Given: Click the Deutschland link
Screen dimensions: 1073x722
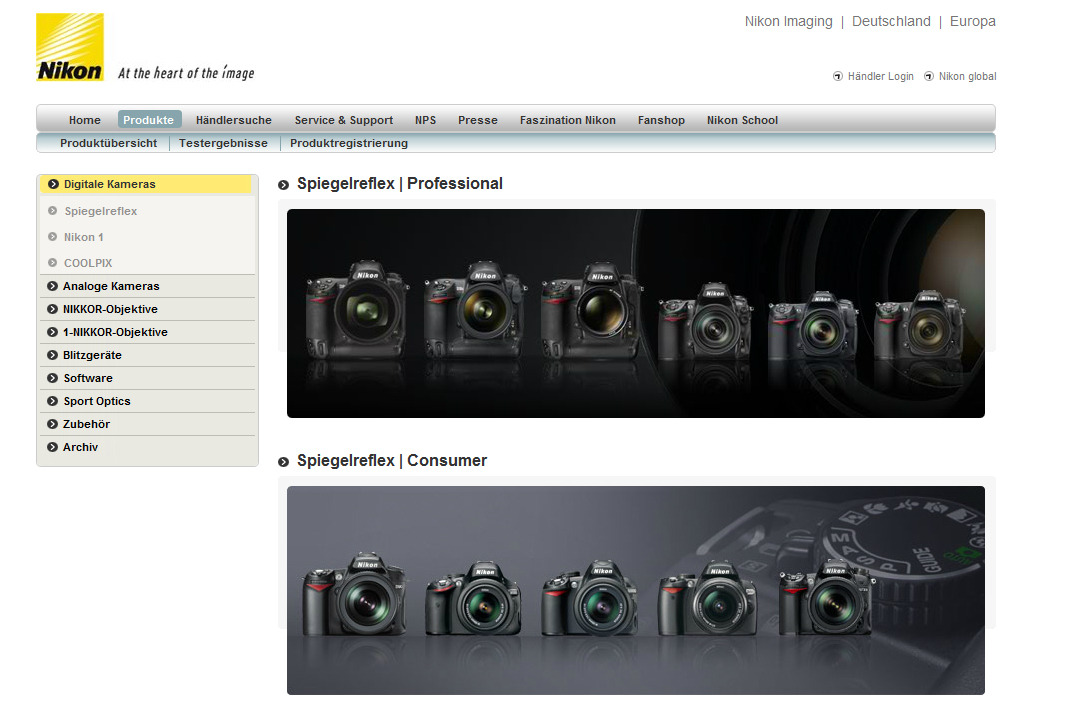Looking at the screenshot, I should [891, 21].
